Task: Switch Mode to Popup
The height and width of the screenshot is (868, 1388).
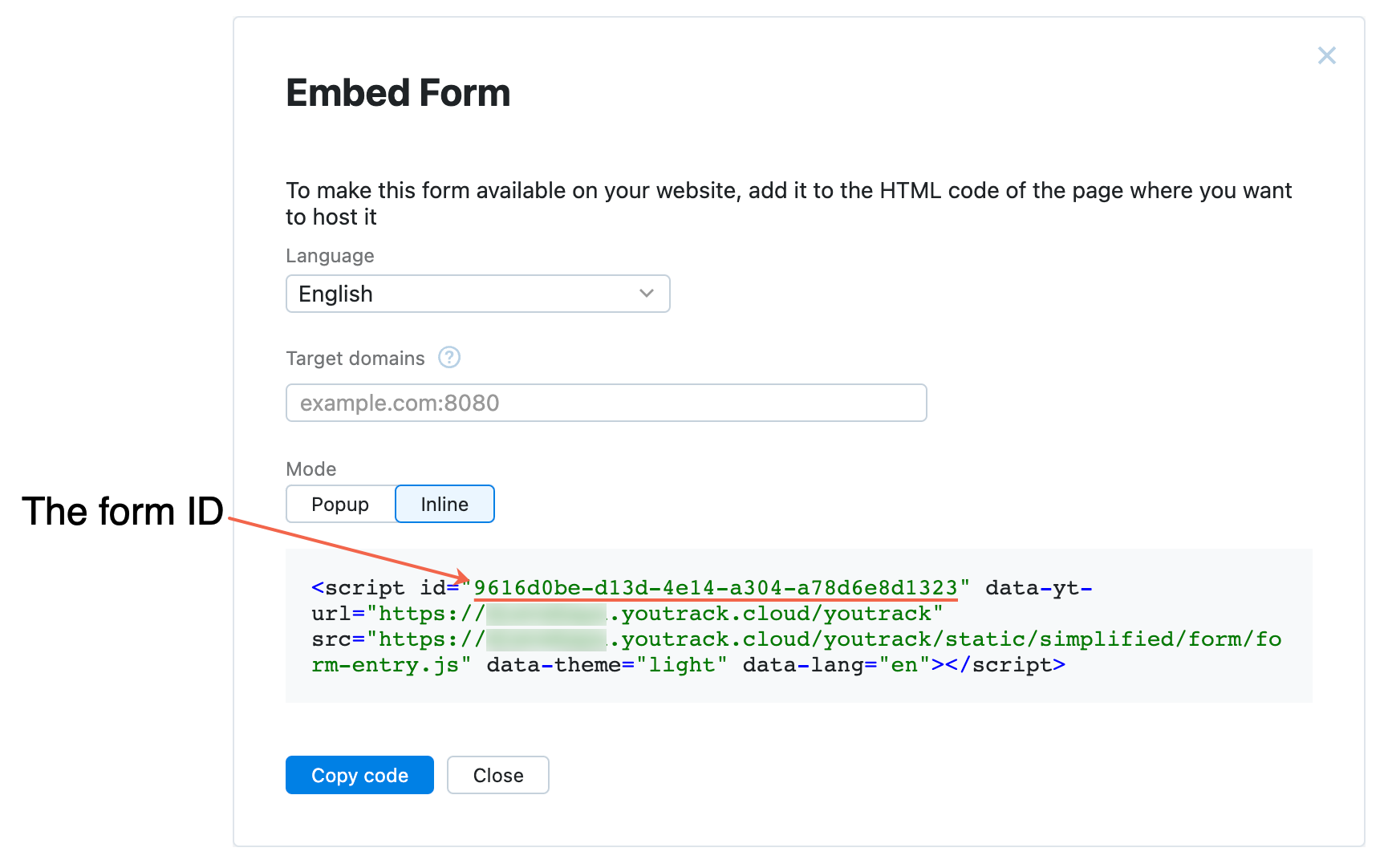Action: [340, 504]
